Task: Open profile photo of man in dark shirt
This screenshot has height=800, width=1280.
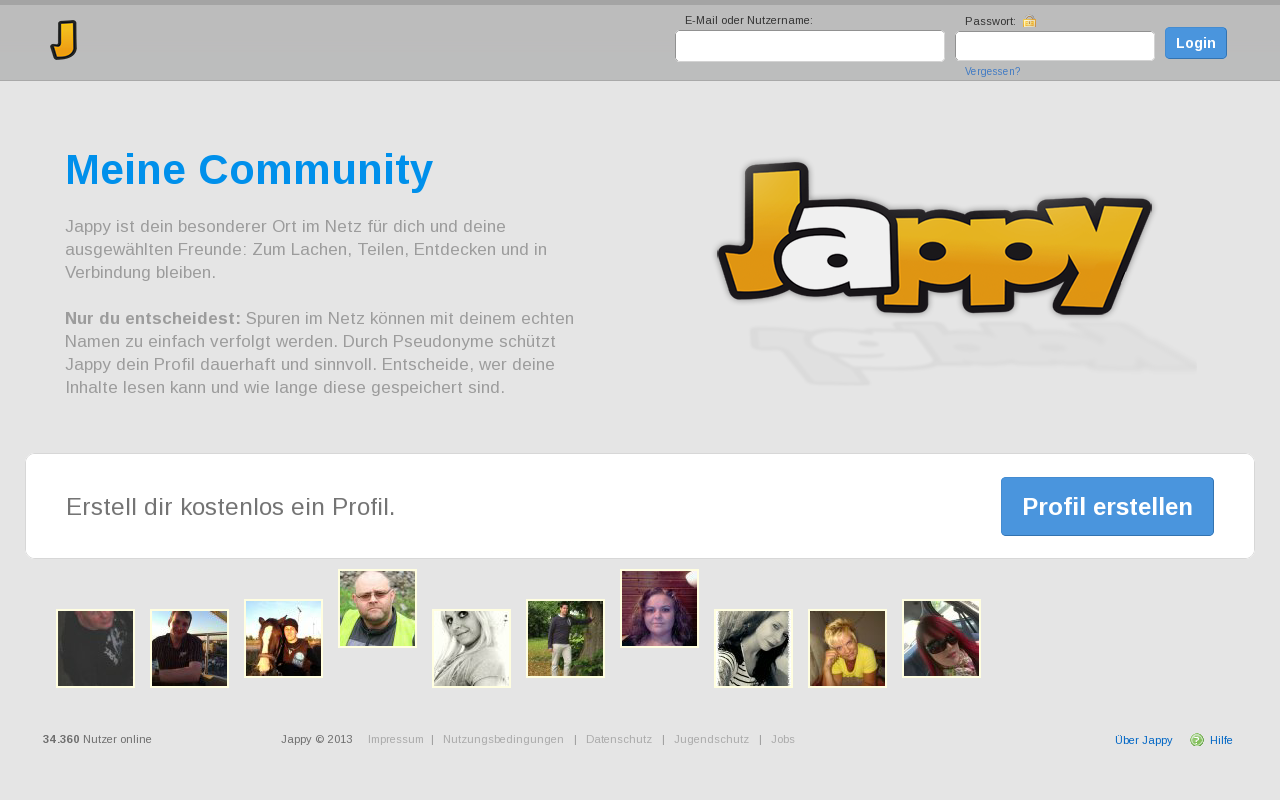Action: [95, 649]
